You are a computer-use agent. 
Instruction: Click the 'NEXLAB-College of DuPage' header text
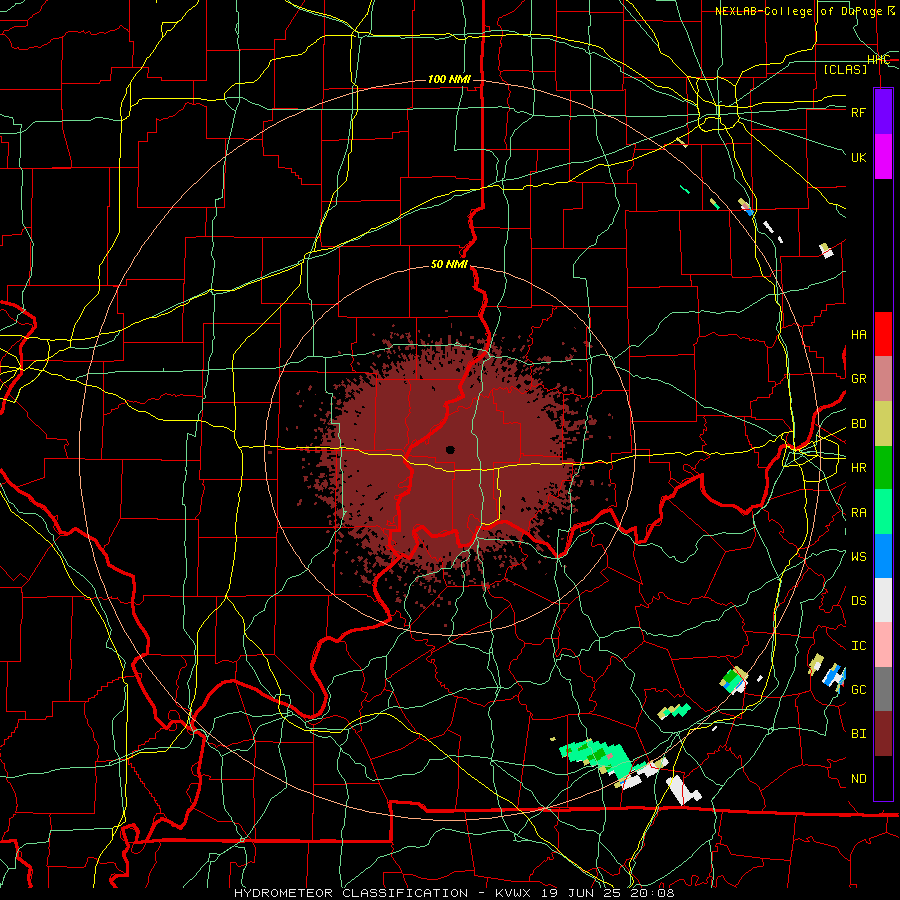click(798, 11)
